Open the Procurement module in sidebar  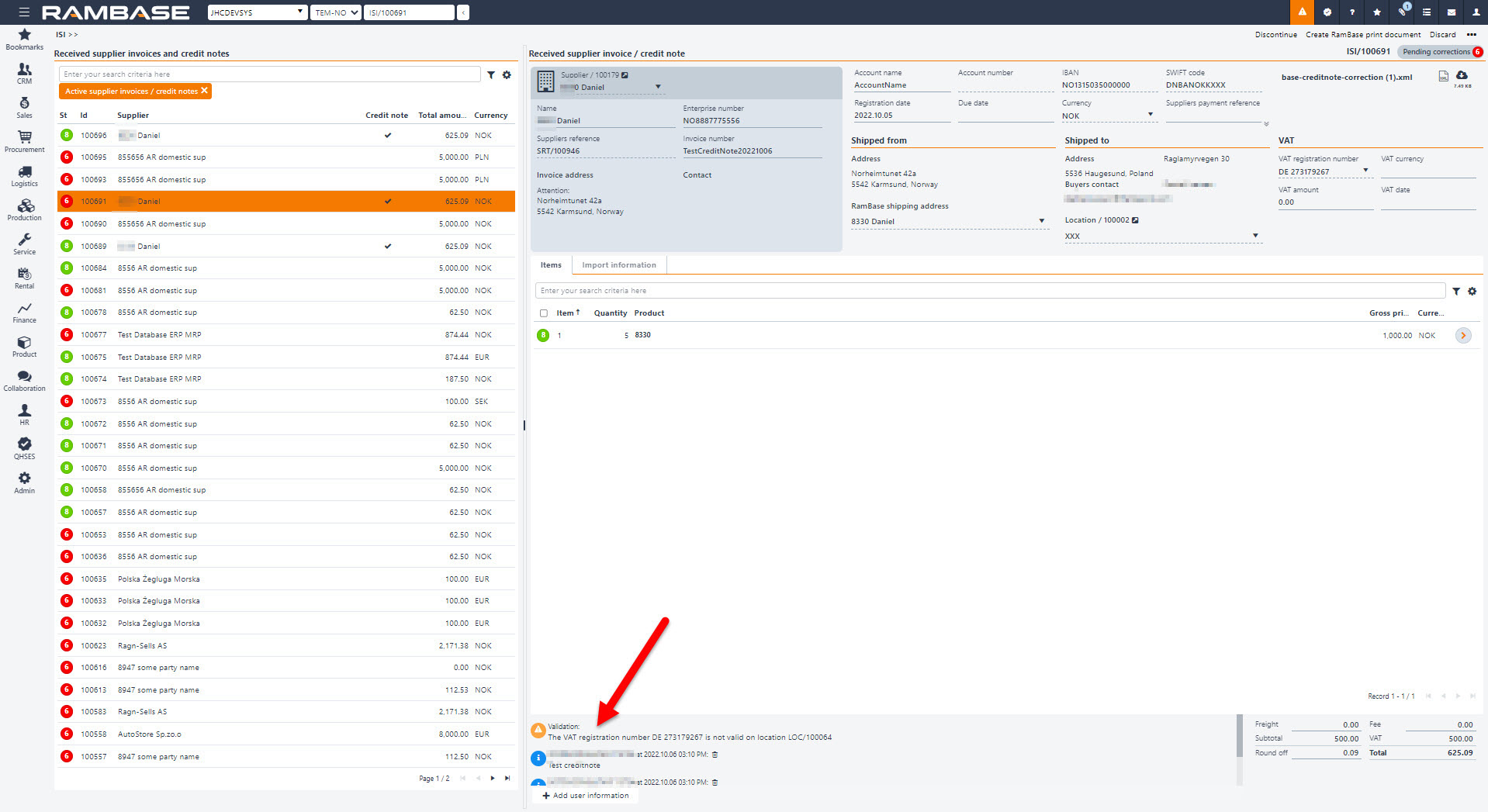point(24,140)
